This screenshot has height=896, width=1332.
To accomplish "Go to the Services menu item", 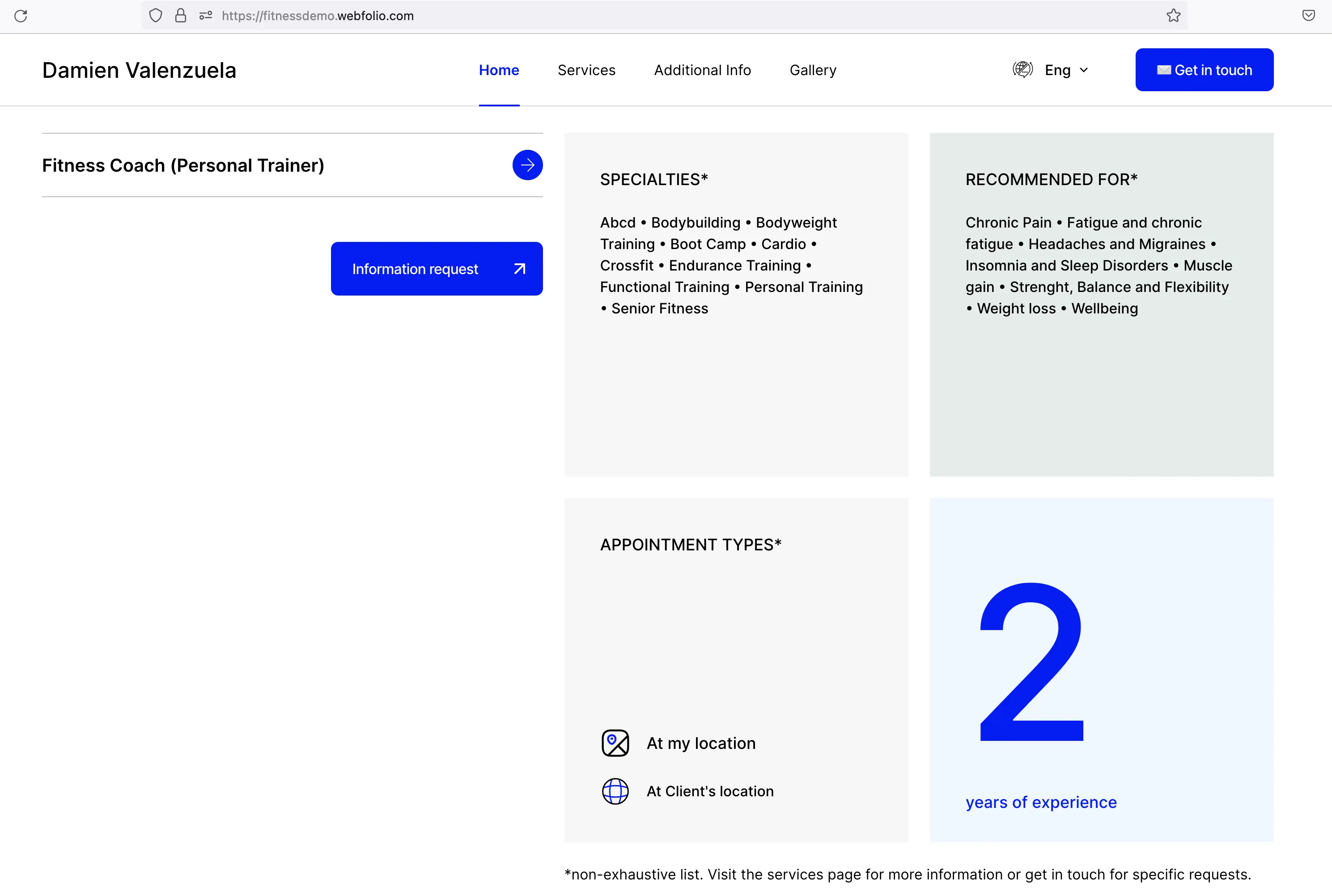I will (x=586, y=70).
